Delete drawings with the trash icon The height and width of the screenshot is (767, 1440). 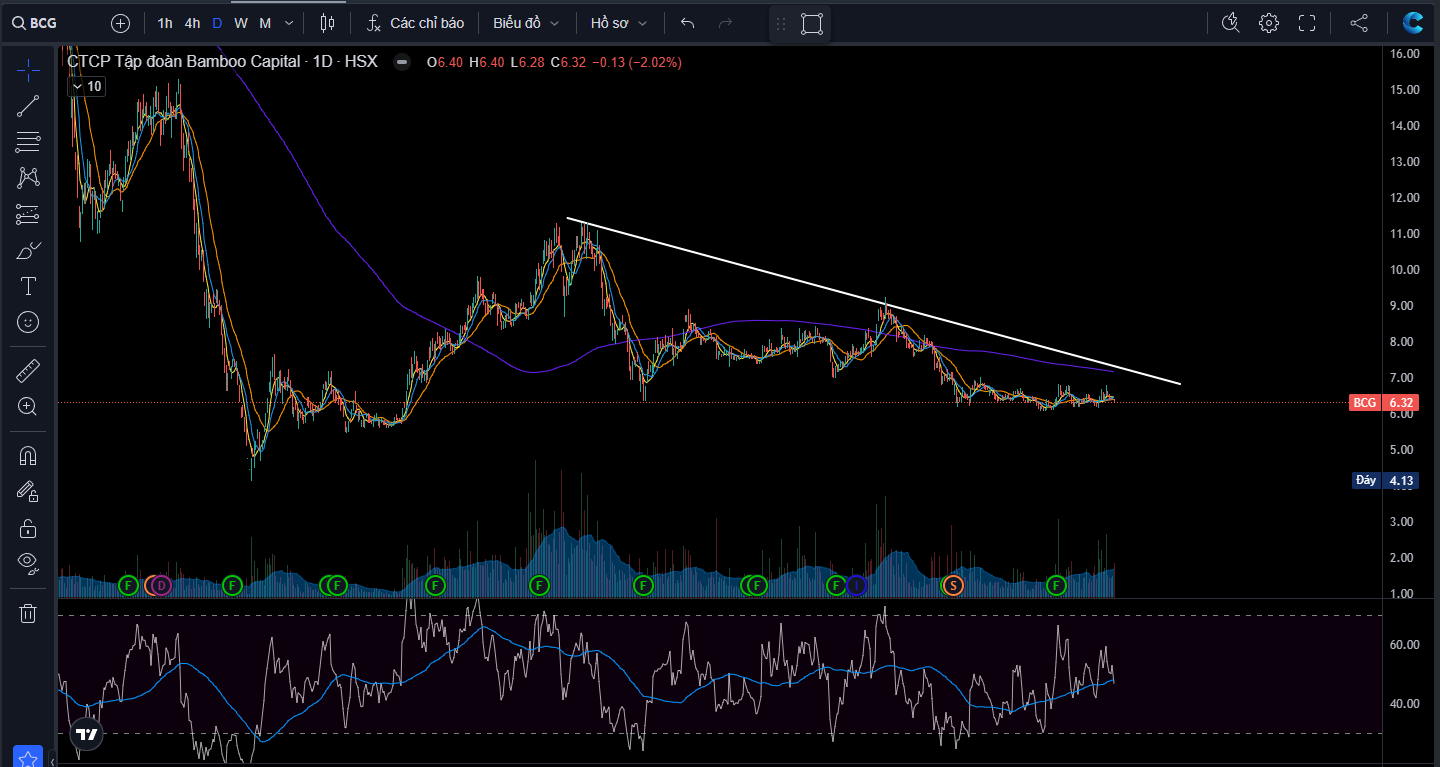point(28,613)
